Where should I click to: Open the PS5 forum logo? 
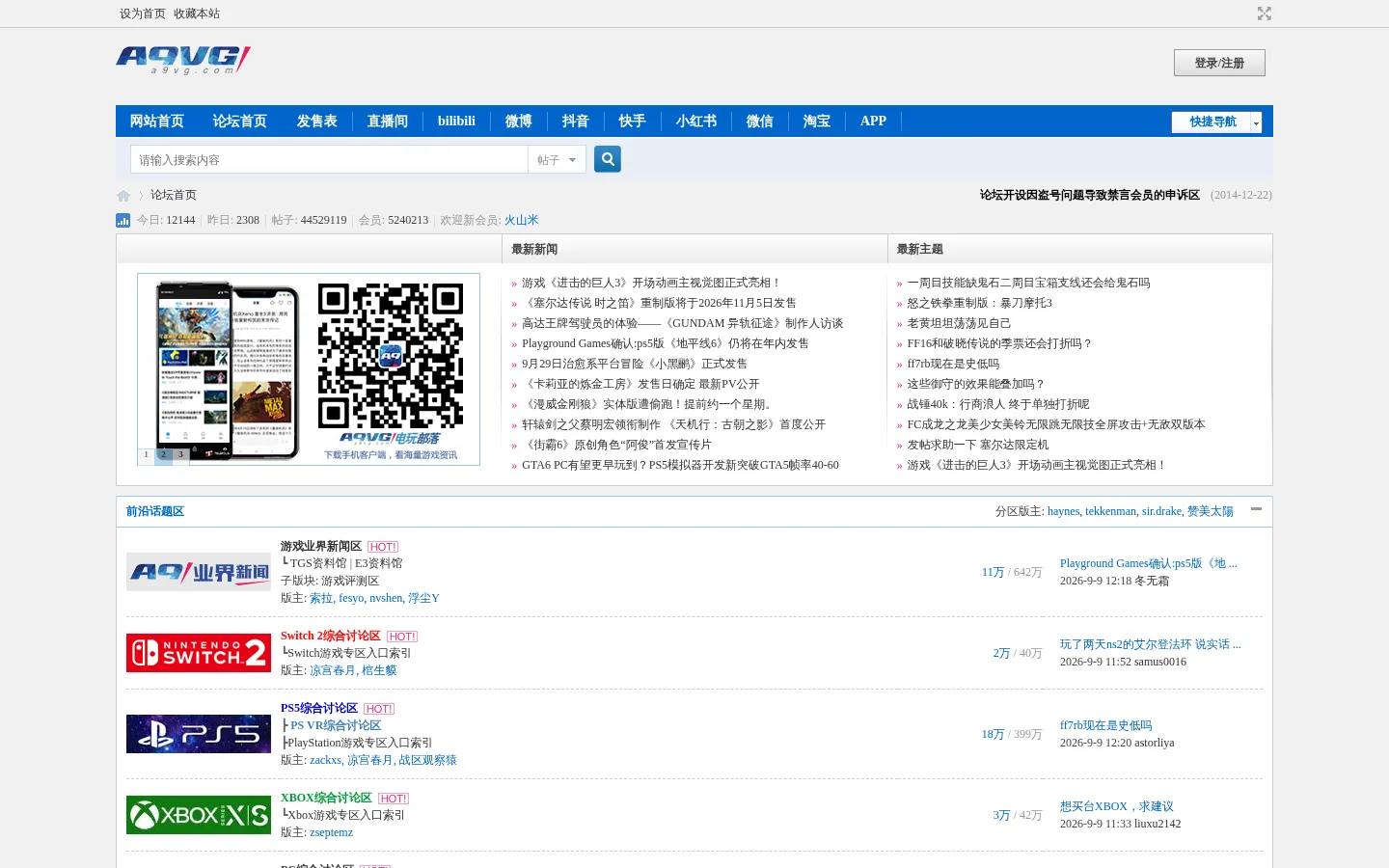tap(199, 734)
